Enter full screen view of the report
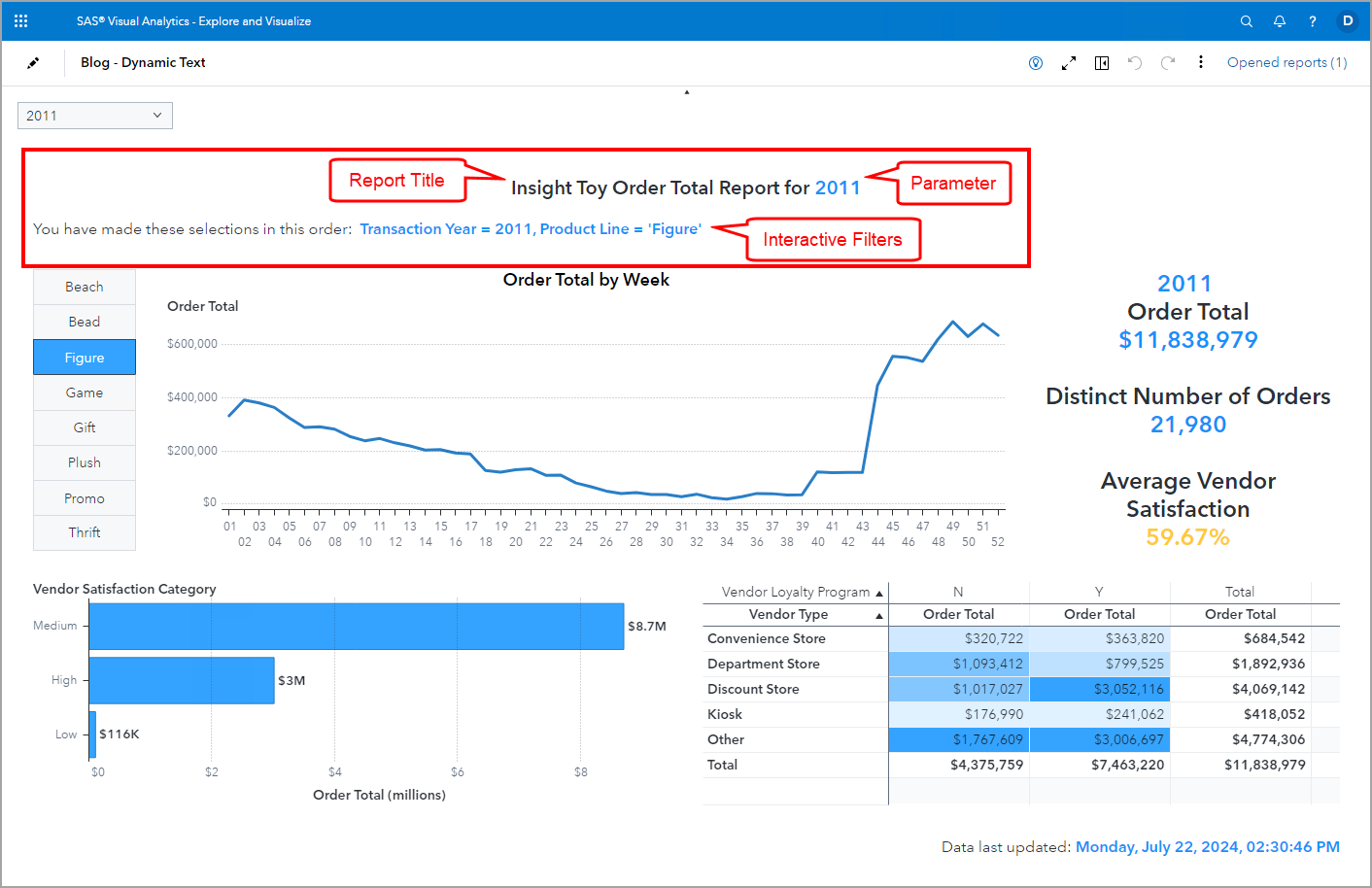 (x=1069, y=62)
